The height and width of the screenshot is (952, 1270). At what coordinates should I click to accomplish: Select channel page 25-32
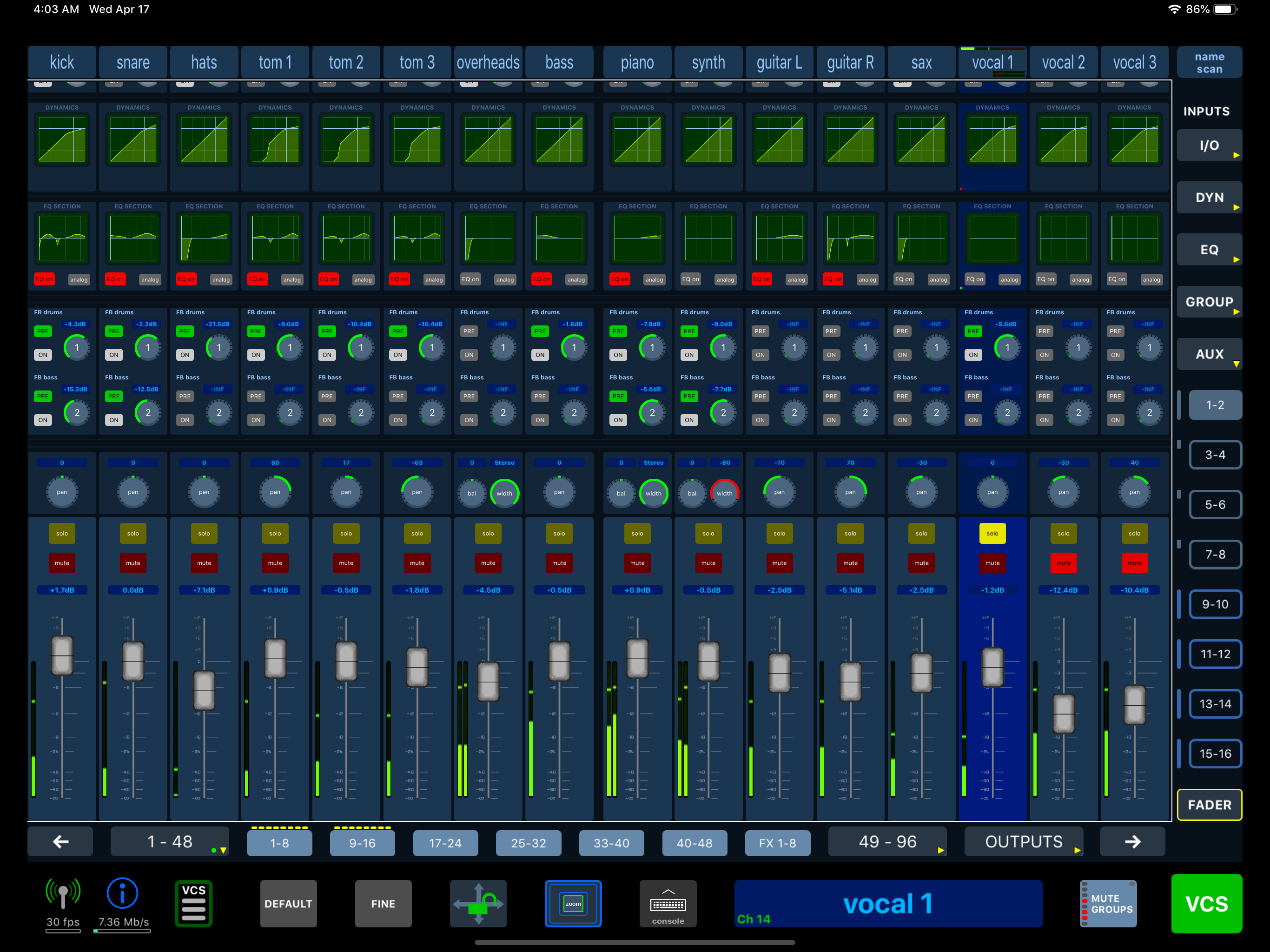[x=529, y=843]
